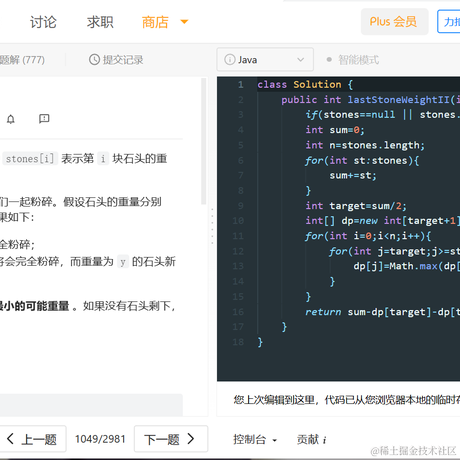Expand the 商店 dropdown arrow
The width and height of the screenshot is (460, 460).
pyautogui.click(x=184, y=22)
